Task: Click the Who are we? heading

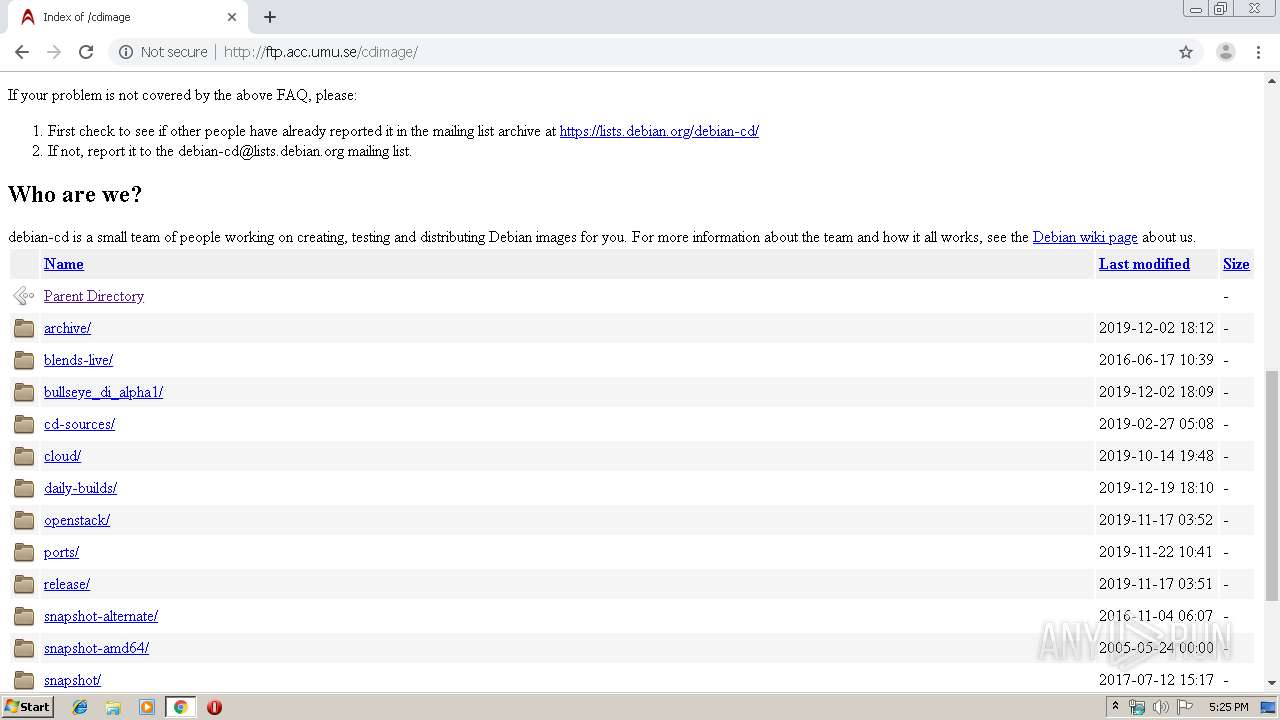Action: click(75, 194)
